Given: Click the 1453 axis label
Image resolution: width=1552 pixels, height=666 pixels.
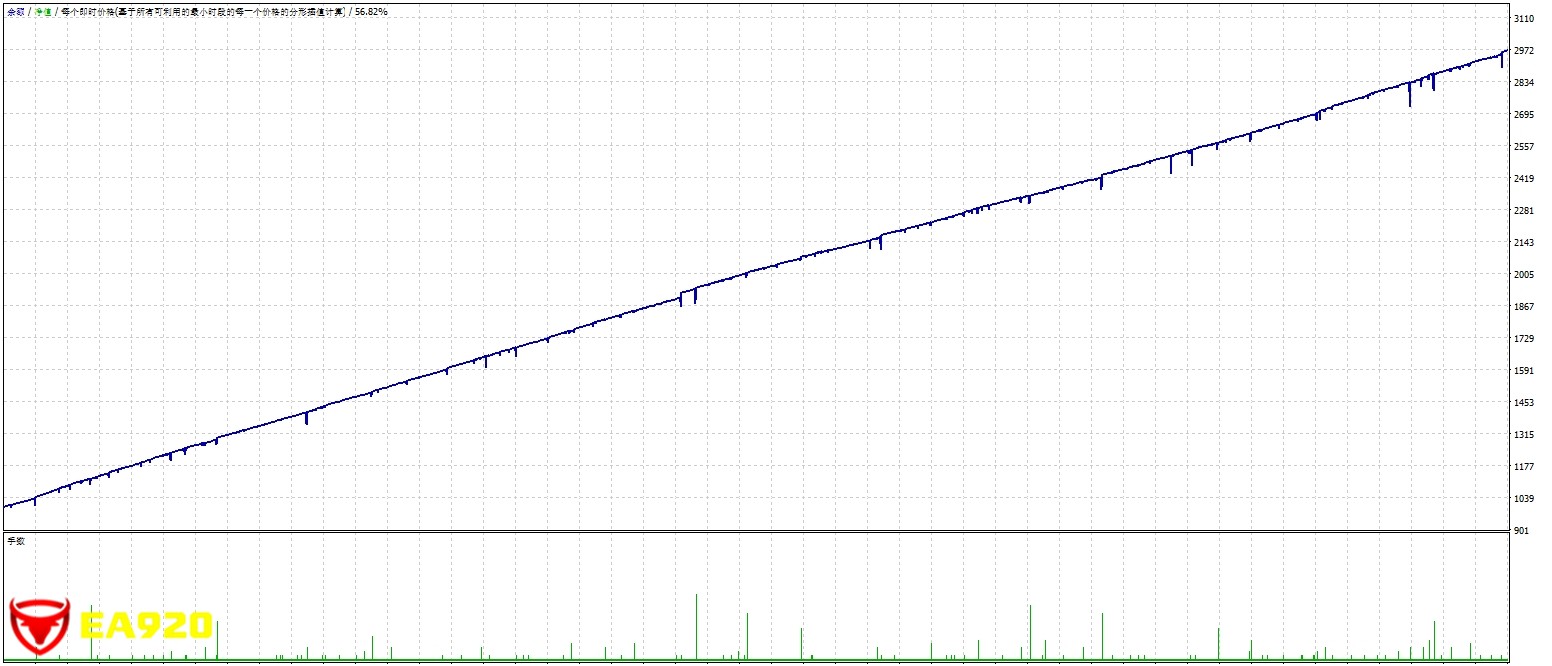Looking at the screenshot, I should (x=1525, y=403).
